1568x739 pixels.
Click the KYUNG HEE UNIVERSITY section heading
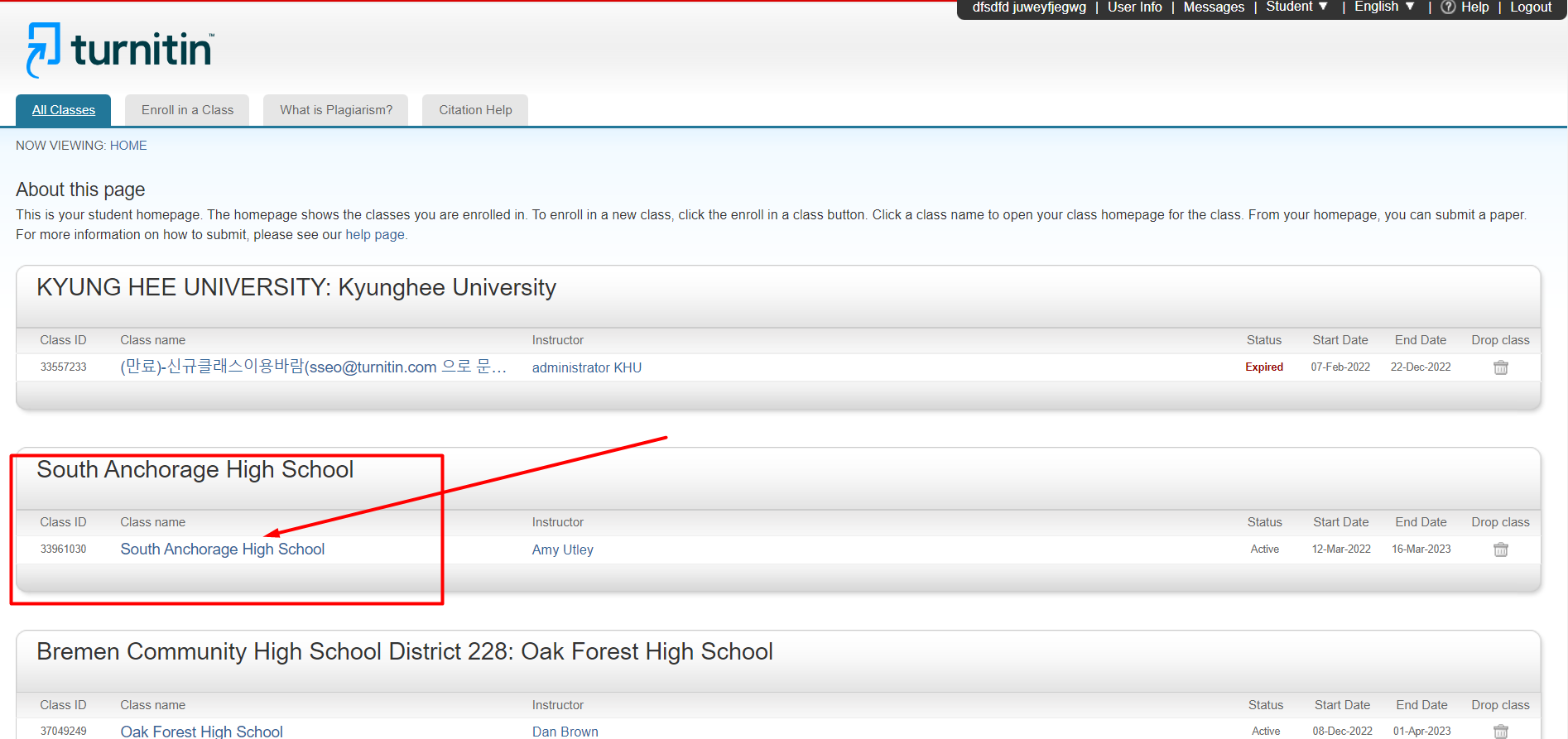[x=296, y=287]
